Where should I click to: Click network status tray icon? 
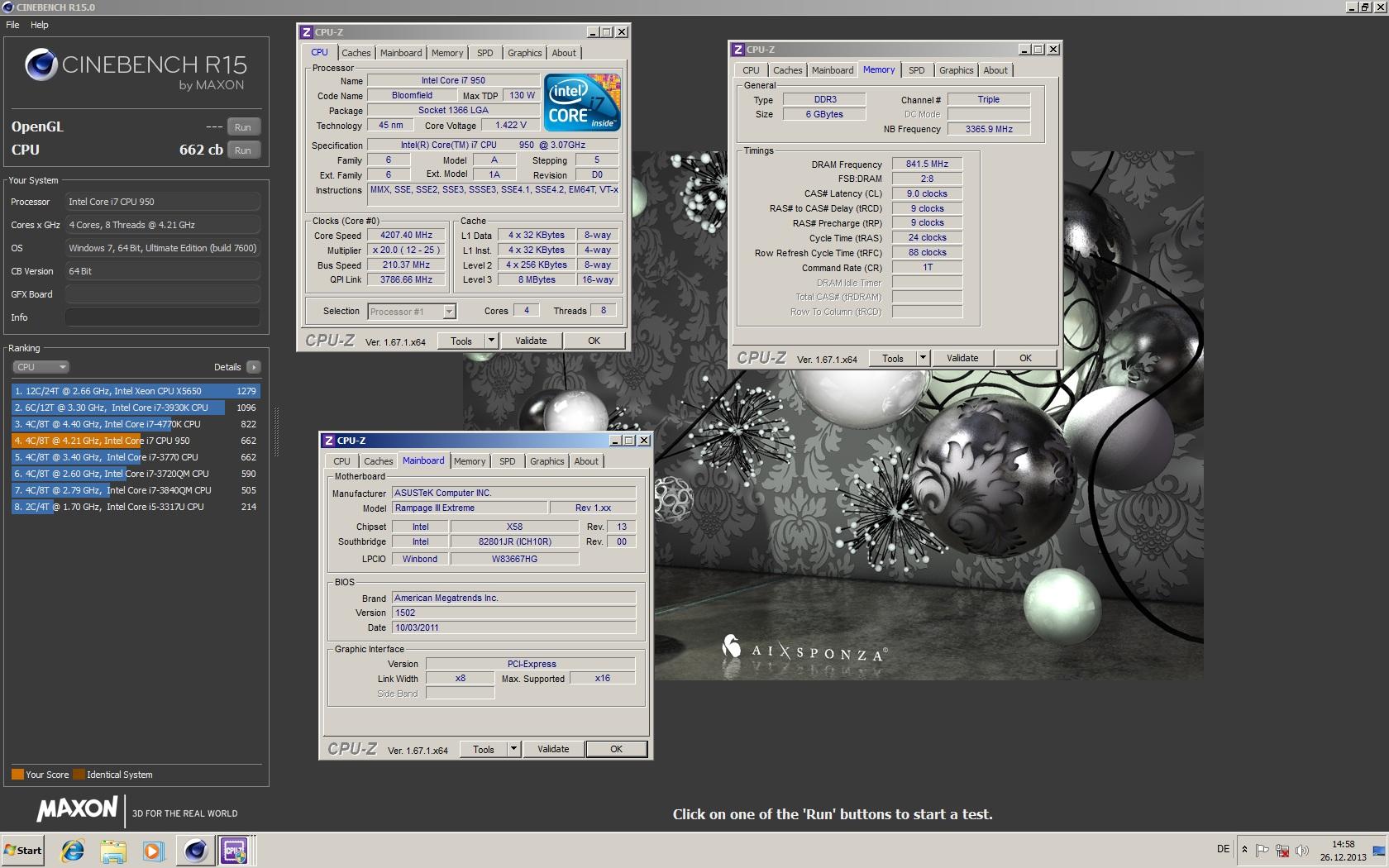1282,850
